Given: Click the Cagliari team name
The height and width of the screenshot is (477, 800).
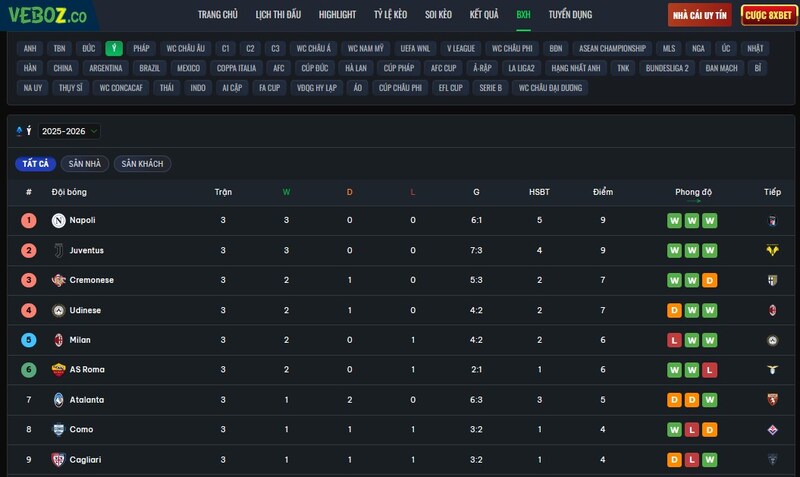Looking at the screenshot, I should coord(85,460).
